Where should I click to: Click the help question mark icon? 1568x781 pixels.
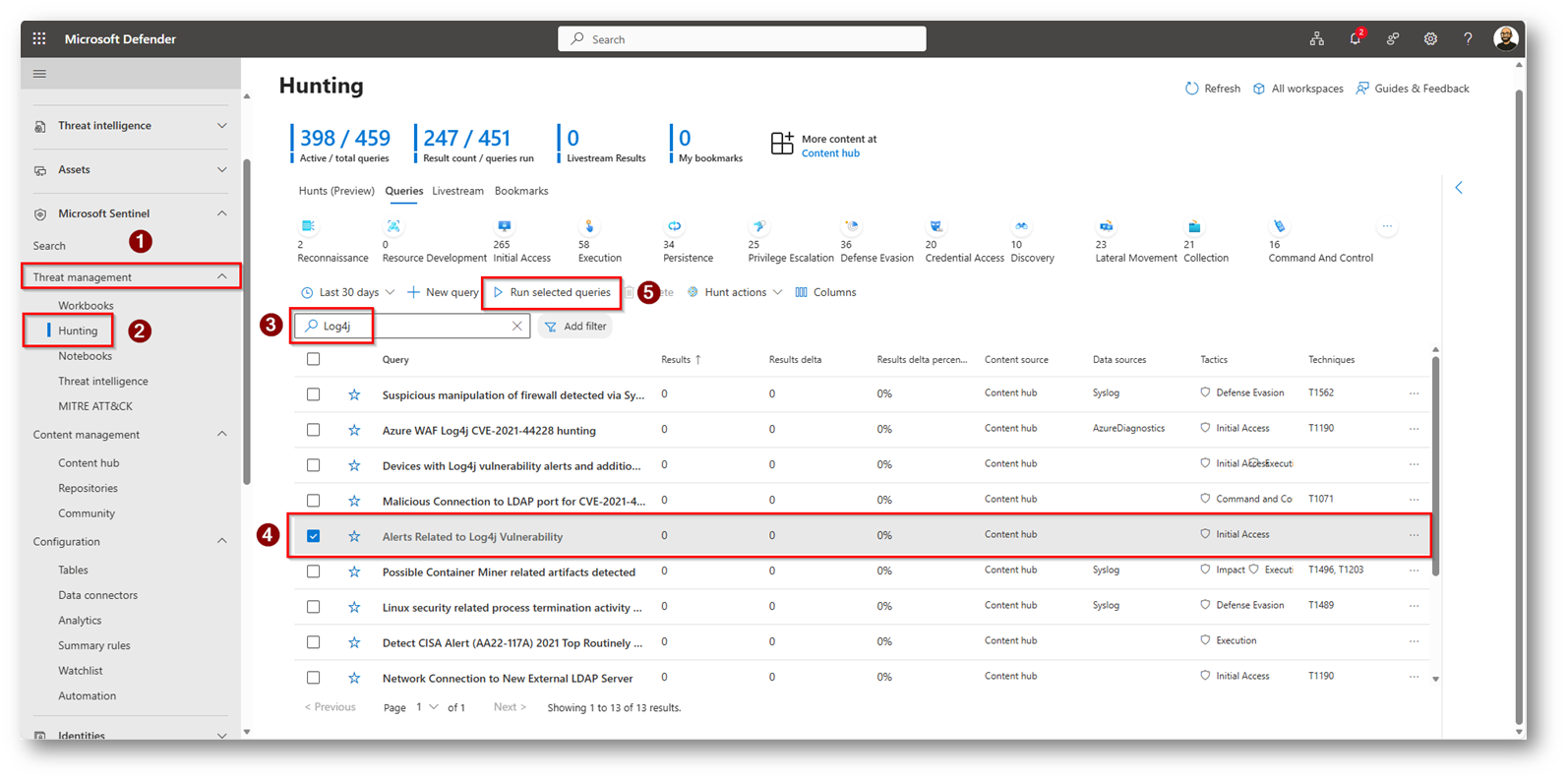[1468, 39]
